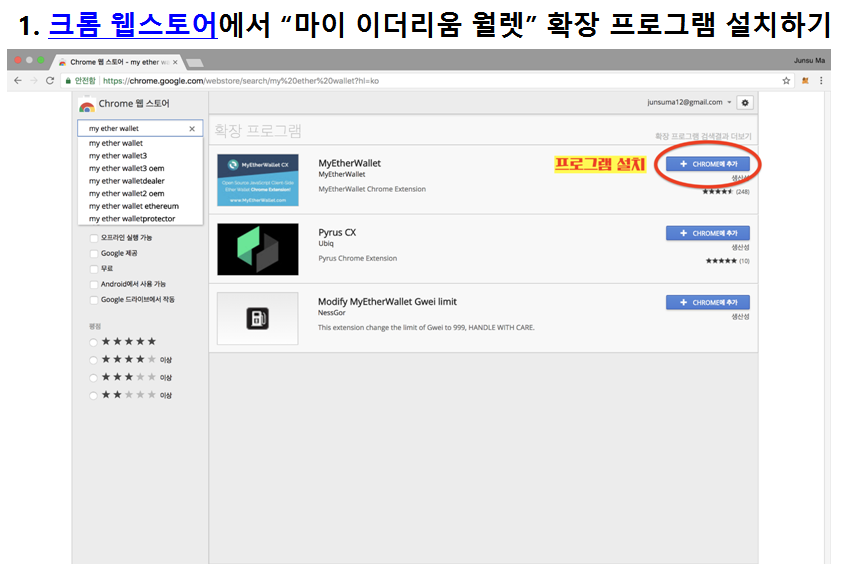The width and height of the screenshot is (862, 565).
Task: Open junsuma12@gmail.com account dropdown
Action: (x=689, y=102)
